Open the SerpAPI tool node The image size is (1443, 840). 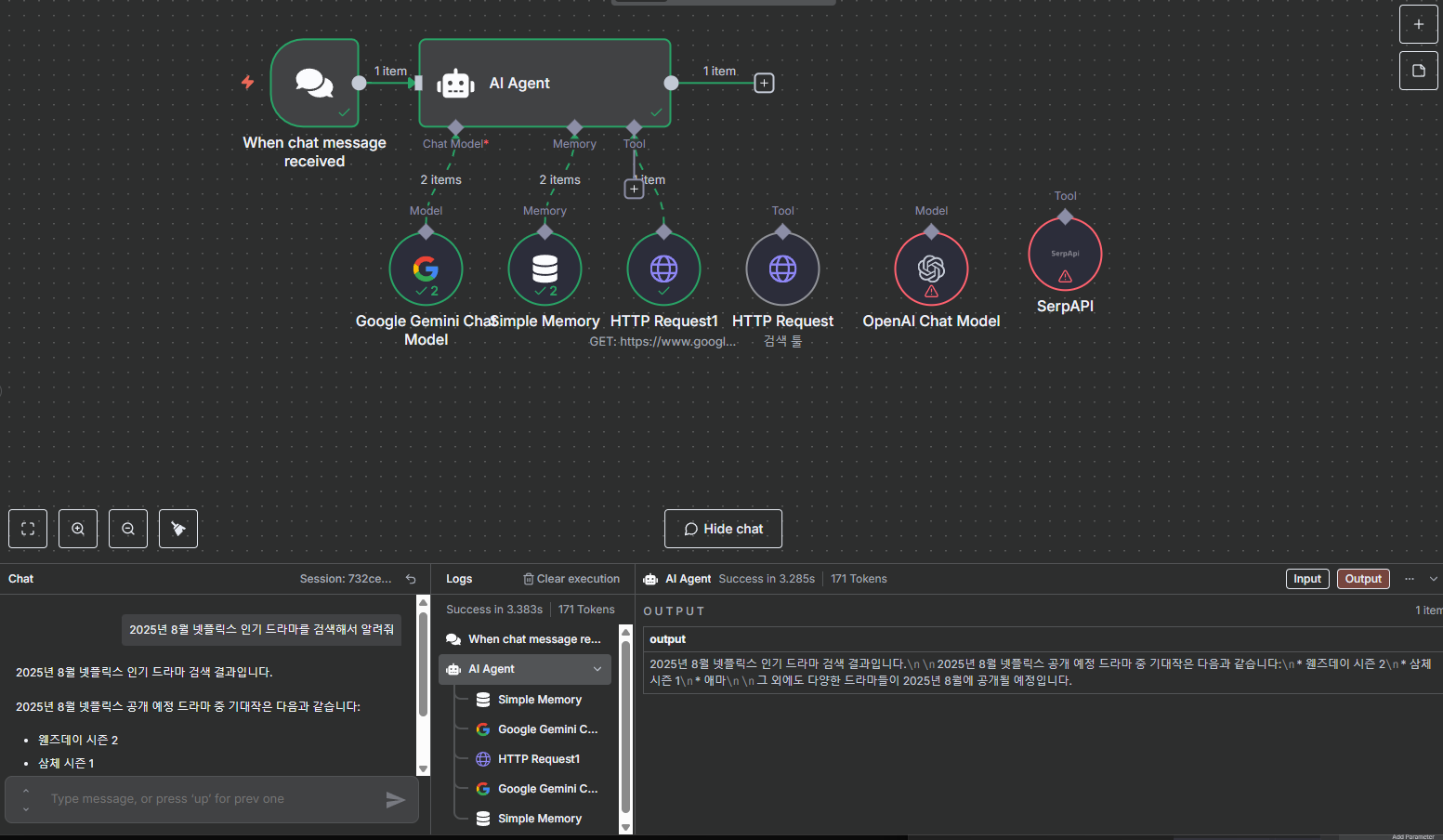[x=1065, y=254]
